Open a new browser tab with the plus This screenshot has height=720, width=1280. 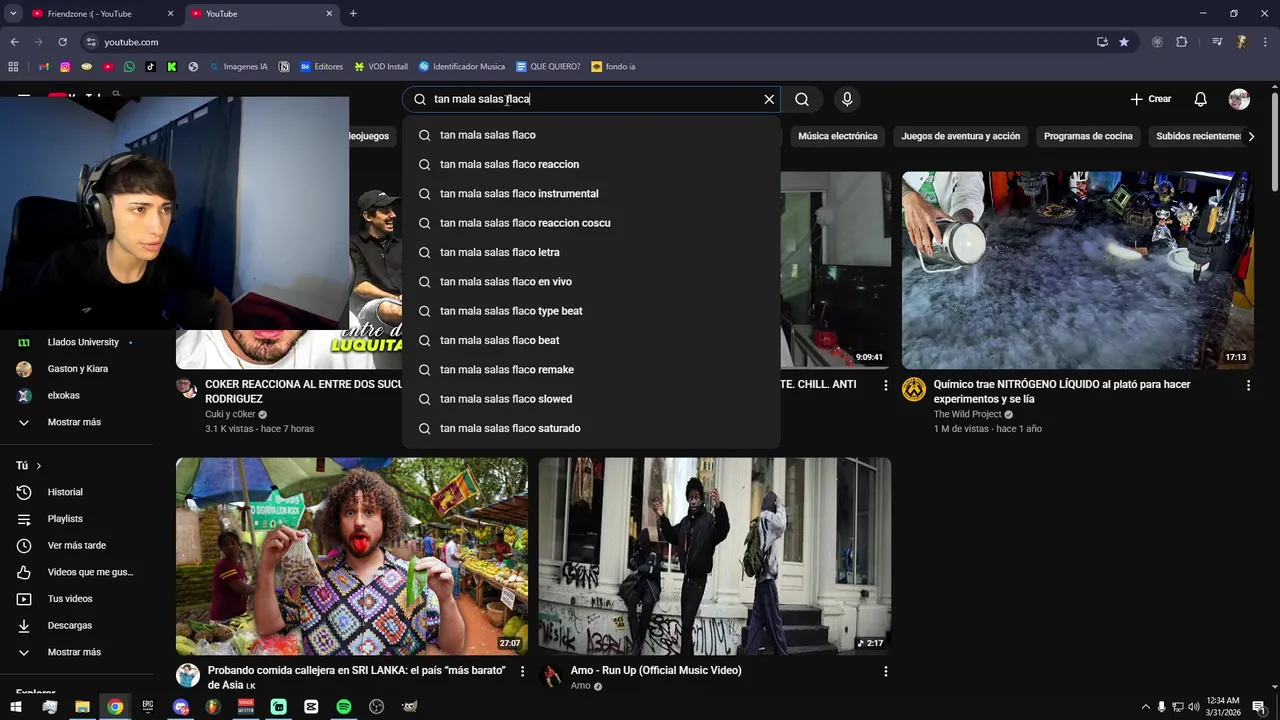[x=353, y=14]
